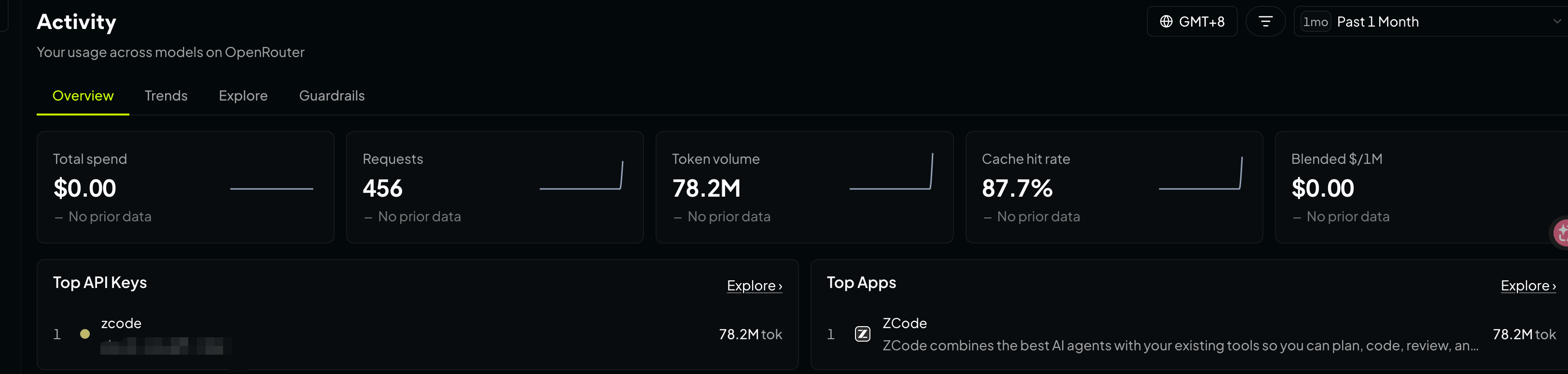
Task: Click the 1mo badge in range selector
Action: tap(1315, 22)
